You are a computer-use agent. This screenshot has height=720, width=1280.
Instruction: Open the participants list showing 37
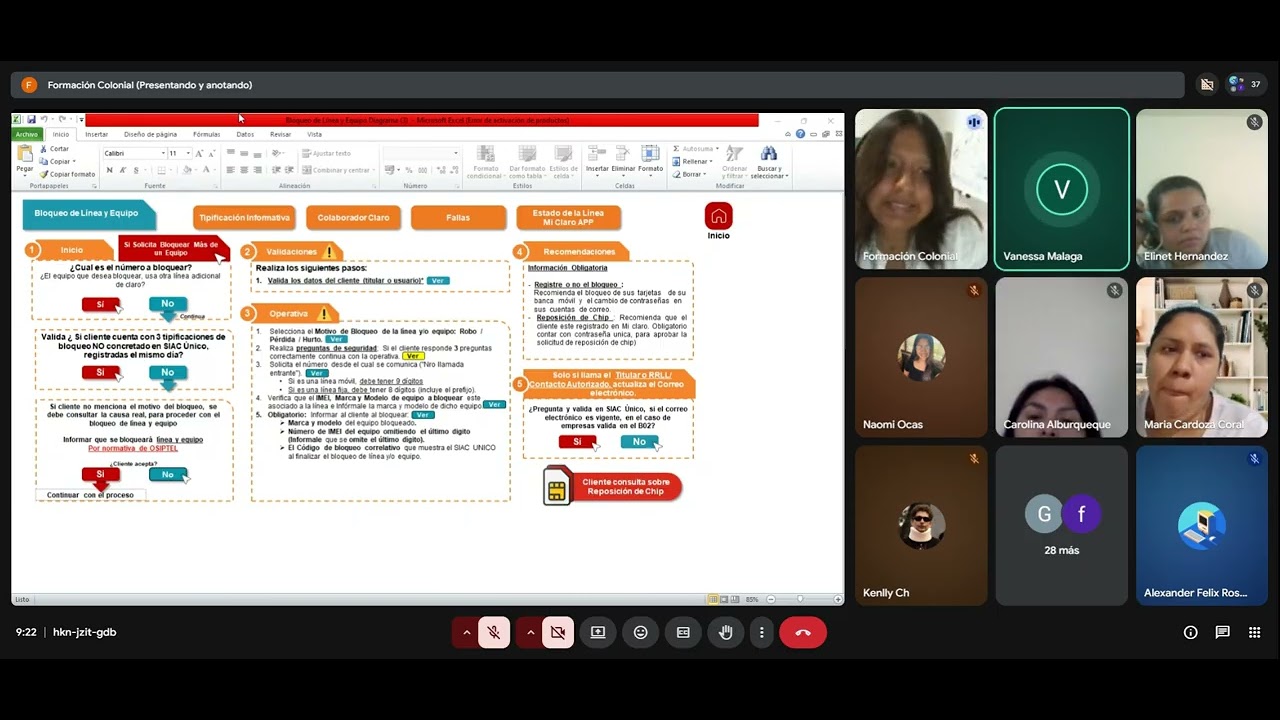pos(1244,85)
